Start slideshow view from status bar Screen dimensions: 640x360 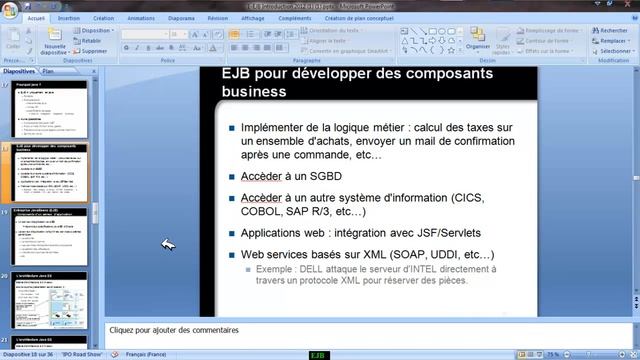pos(539,354)
